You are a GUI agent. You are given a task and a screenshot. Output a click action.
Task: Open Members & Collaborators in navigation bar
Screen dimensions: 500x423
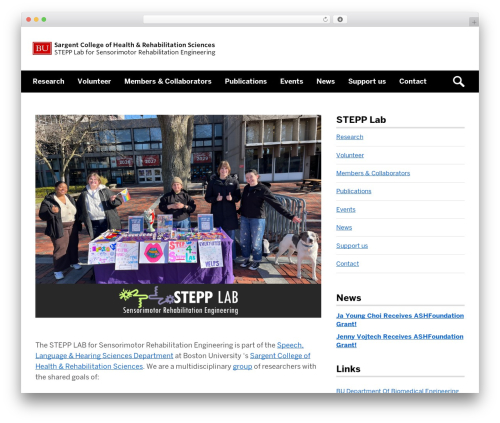pos(168,81)
